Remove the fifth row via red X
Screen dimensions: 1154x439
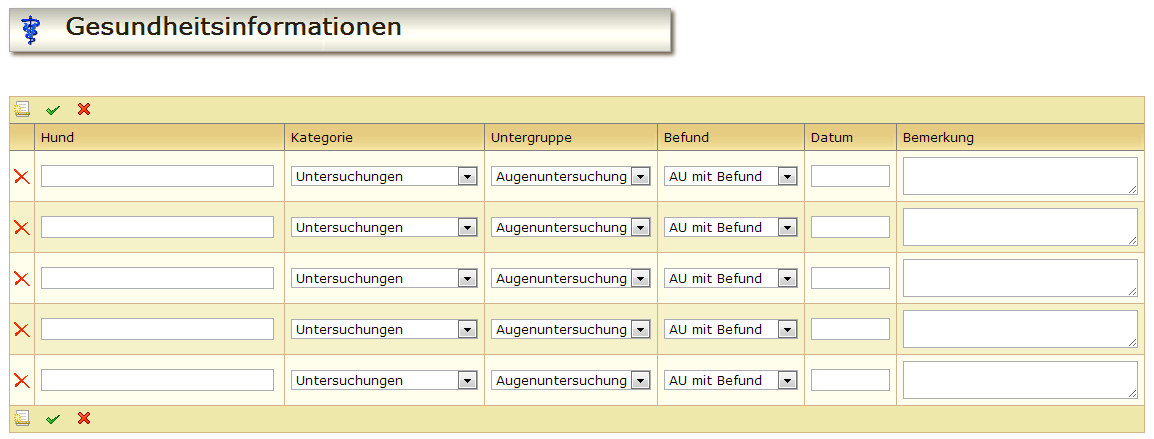pos(21,381)
